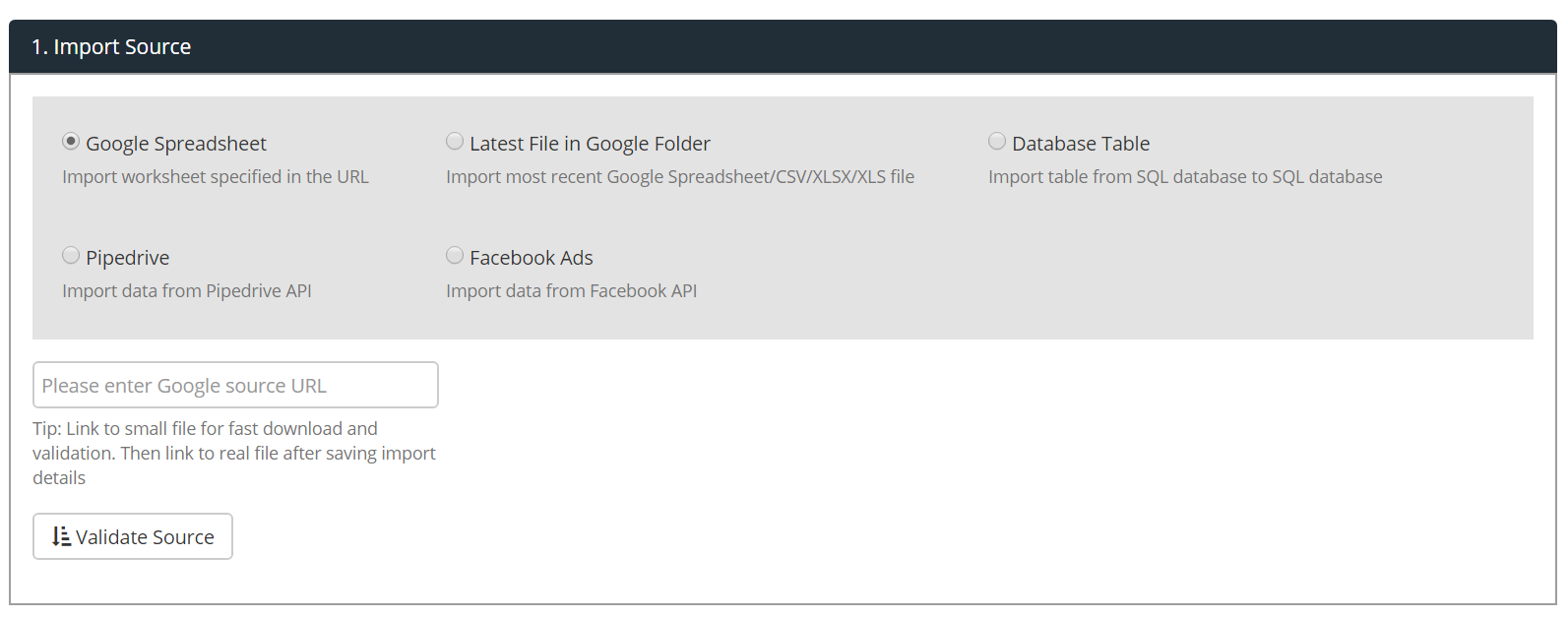Click the '1. Import Source' section header
The image size is (1568, 618).
pos(111,46)
